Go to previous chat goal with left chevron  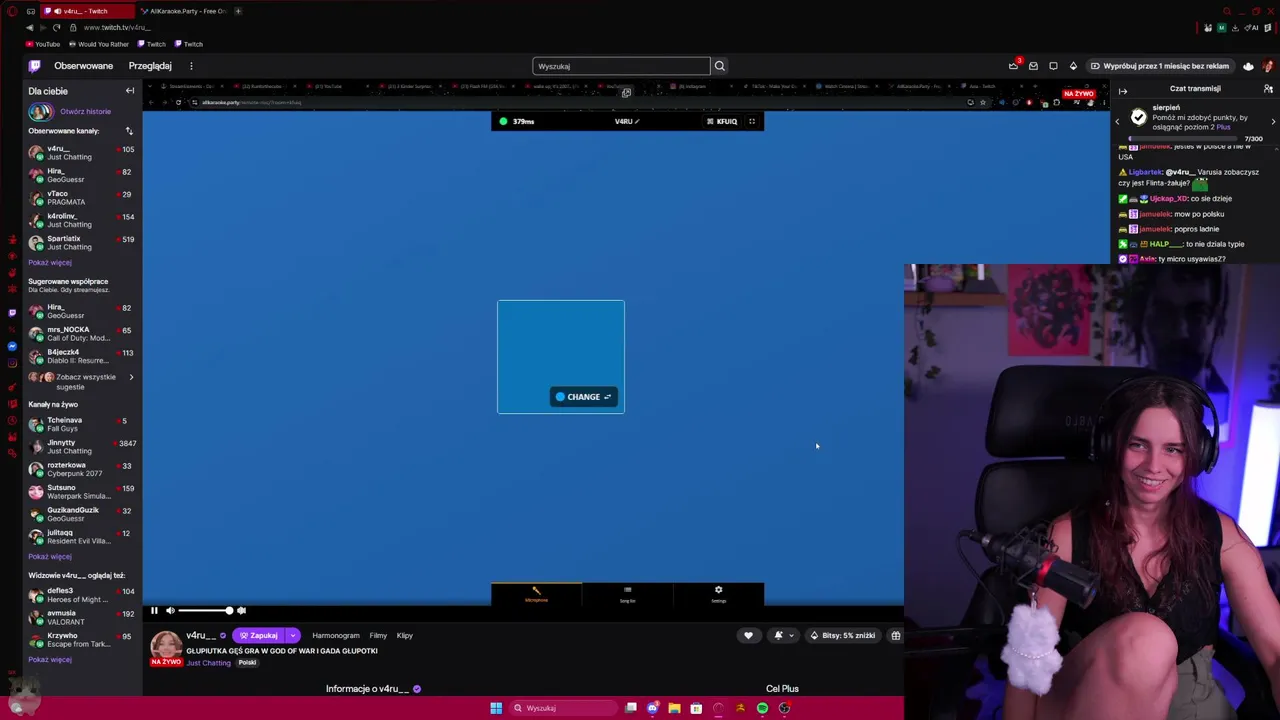pyautogui.click(x=1118, y=121)
